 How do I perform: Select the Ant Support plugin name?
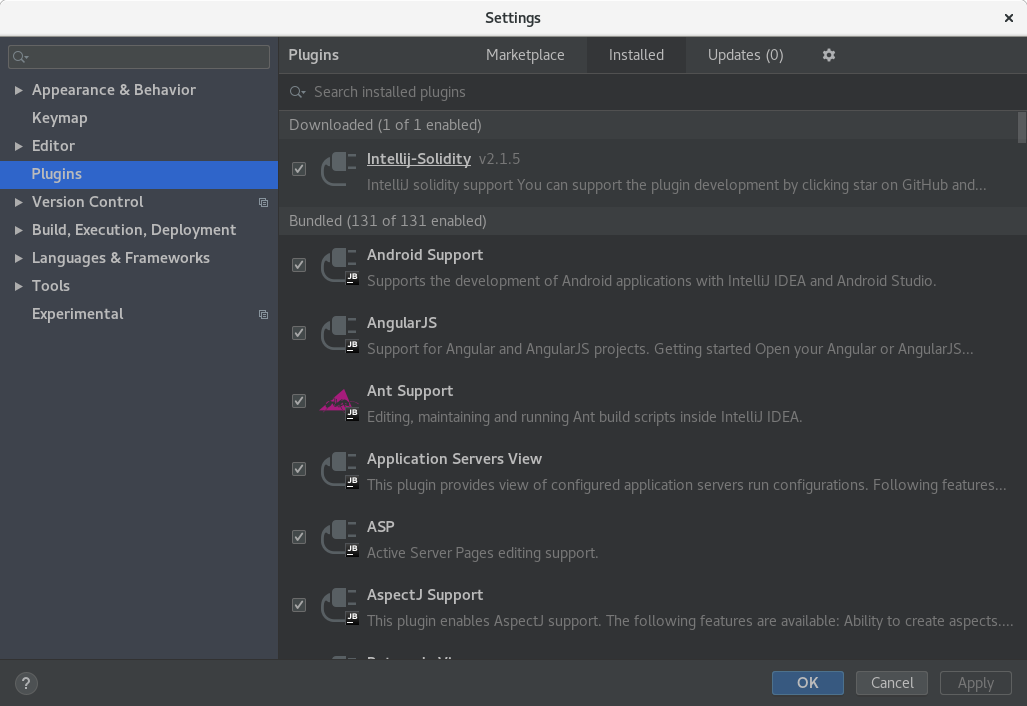(x=409, y=391)
